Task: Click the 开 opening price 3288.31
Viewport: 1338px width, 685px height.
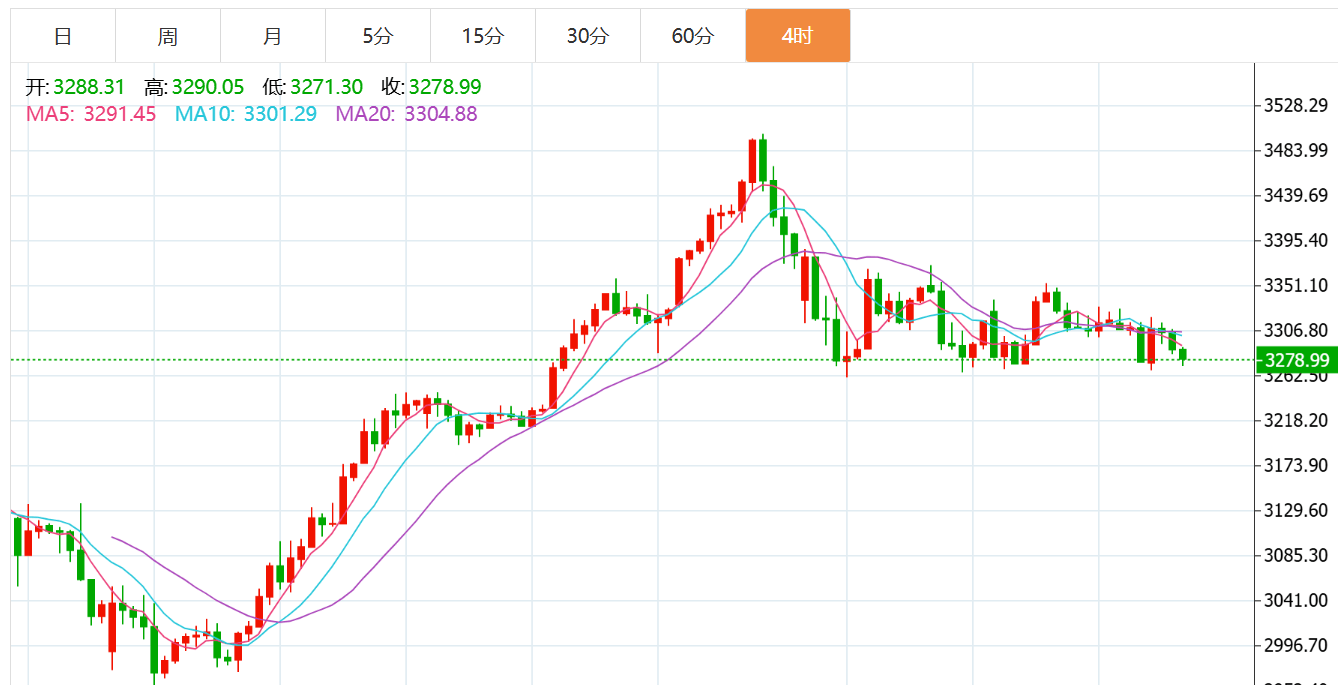Action: pyautogui.click(x=89, y=88)
